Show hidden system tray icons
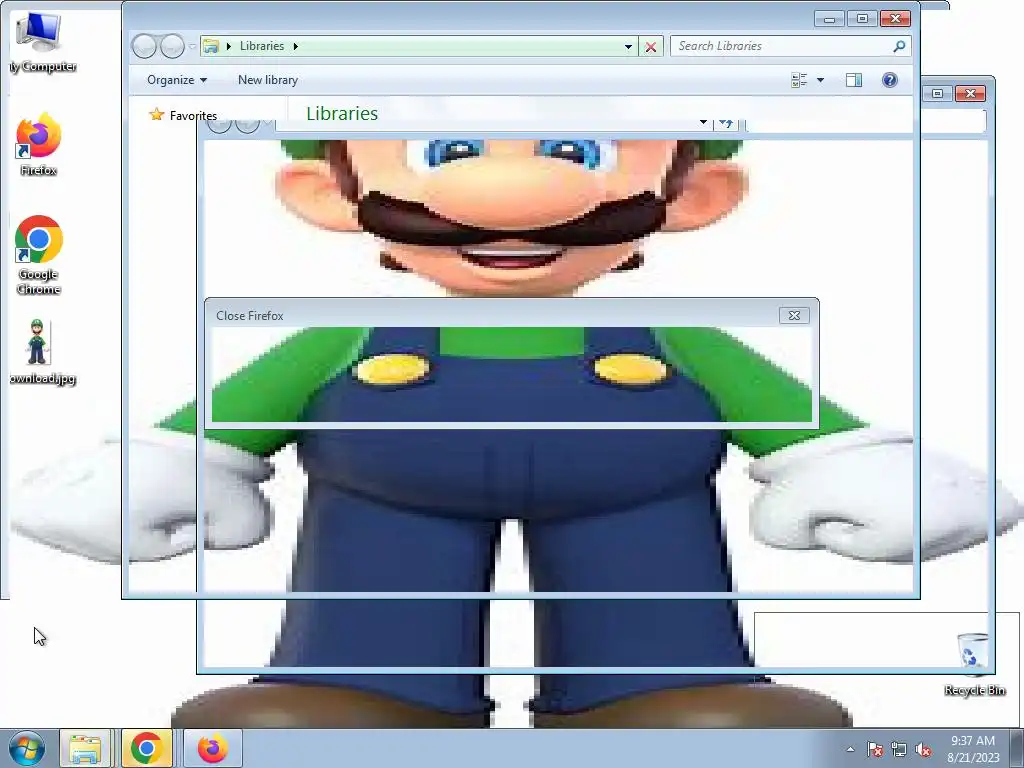The height and width of the screenshot is (768, 1024). [x=850, y=749]
